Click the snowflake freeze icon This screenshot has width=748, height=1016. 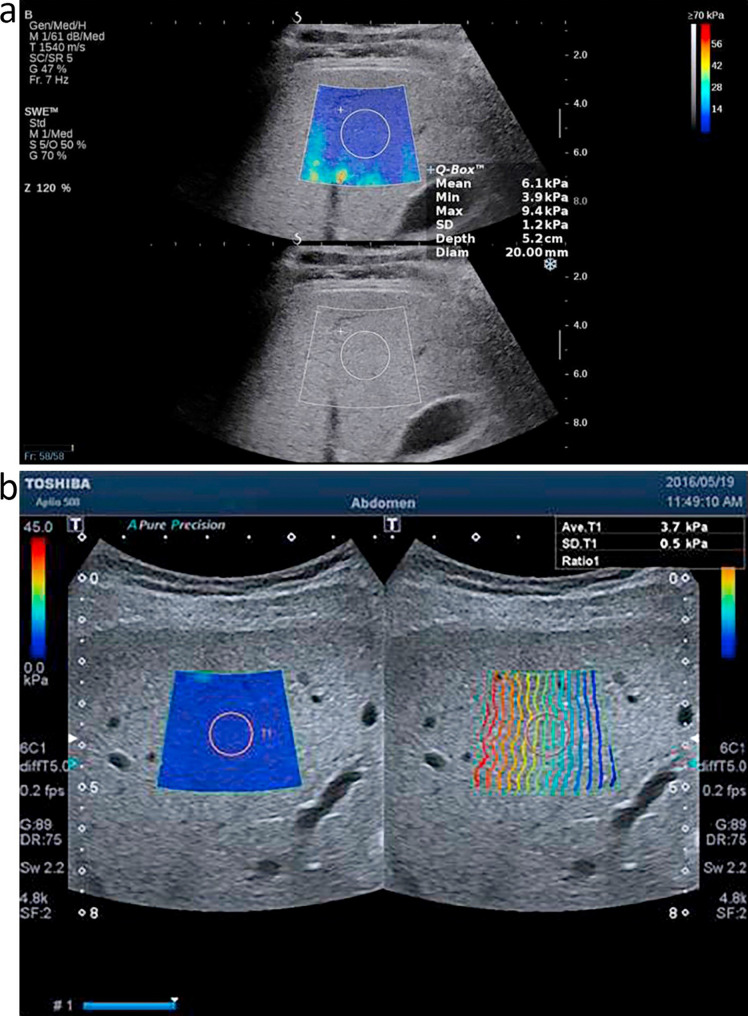[550, 264]
